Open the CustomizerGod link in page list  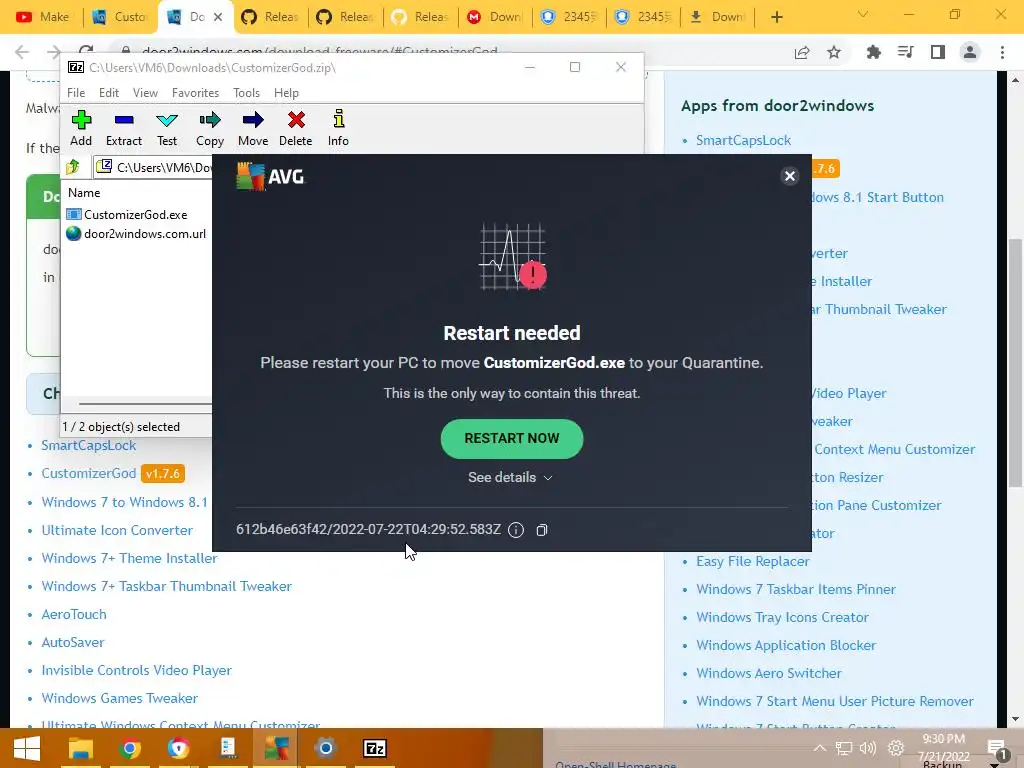pos(89,473)
